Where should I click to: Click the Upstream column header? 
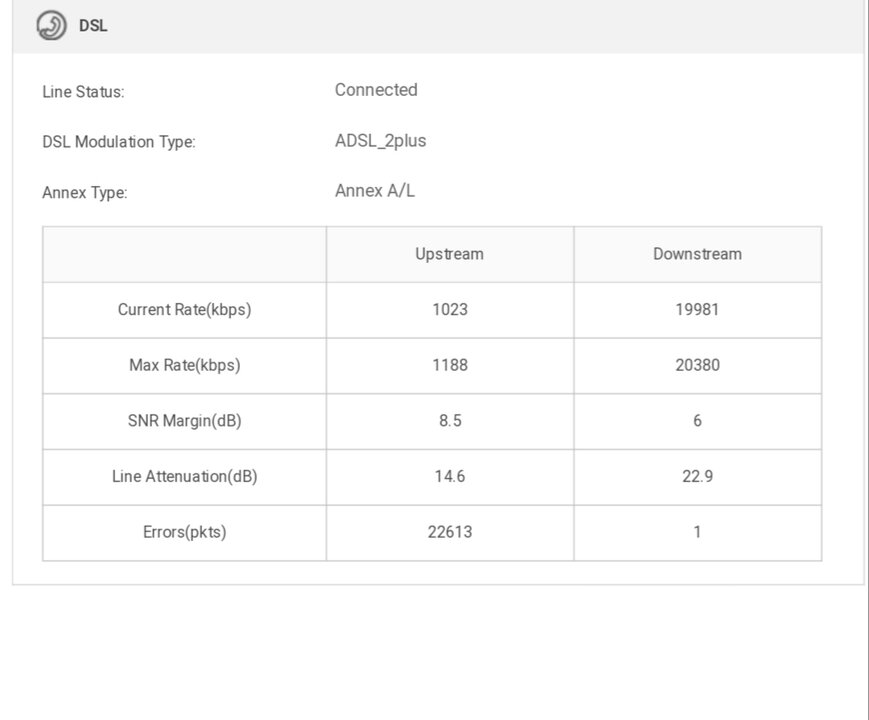coord(449,254)
